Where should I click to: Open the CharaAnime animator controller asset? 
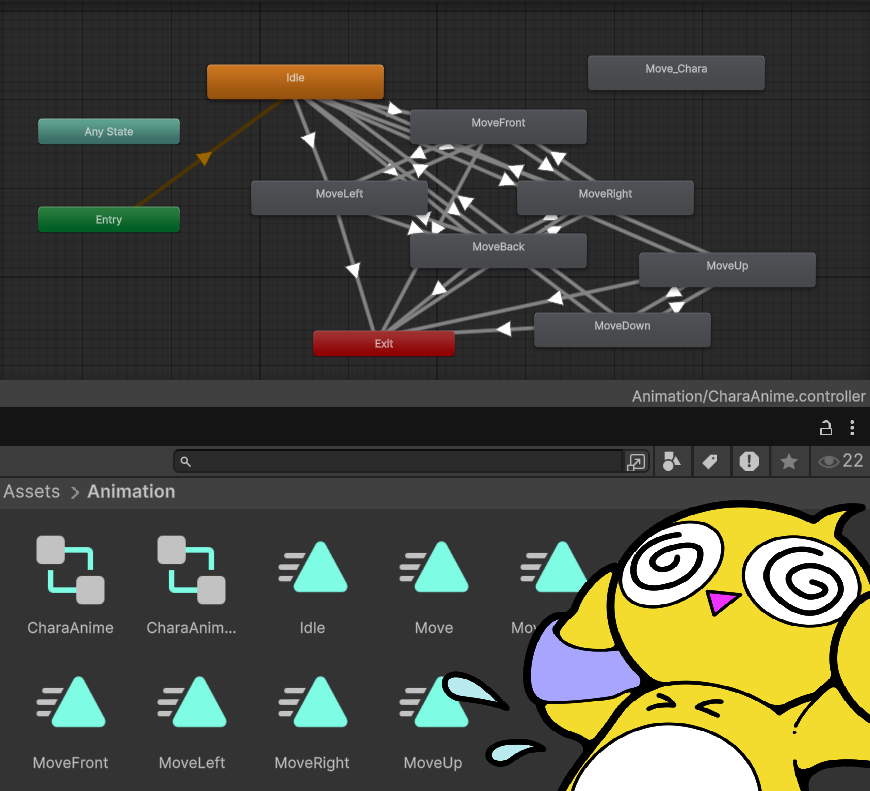pyautogui.click(x=70, y=570)
